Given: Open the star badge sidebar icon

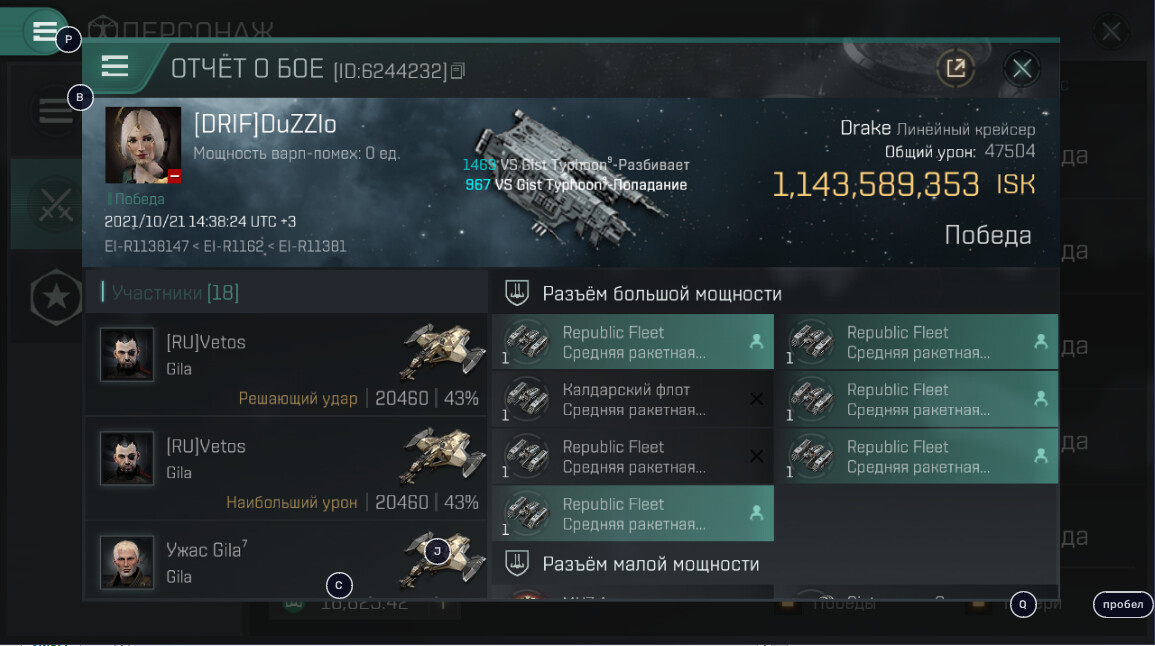Looking at the screenshot, I should [56, 298].
